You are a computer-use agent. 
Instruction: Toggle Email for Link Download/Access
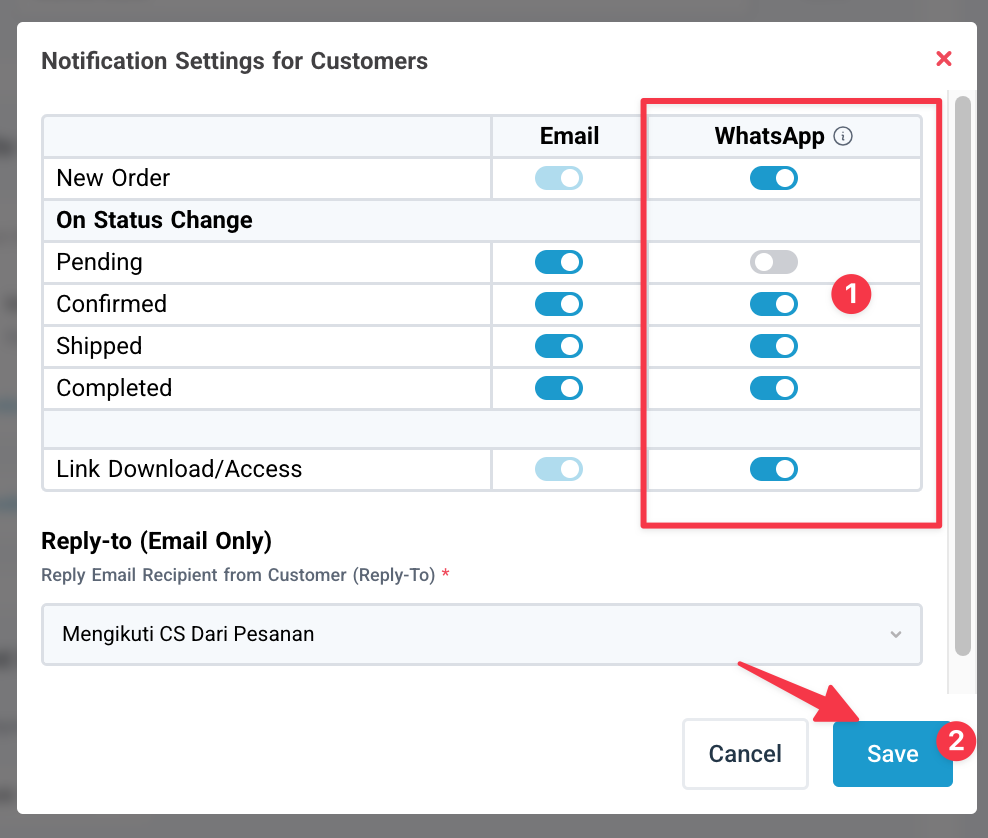click(559, 469)
